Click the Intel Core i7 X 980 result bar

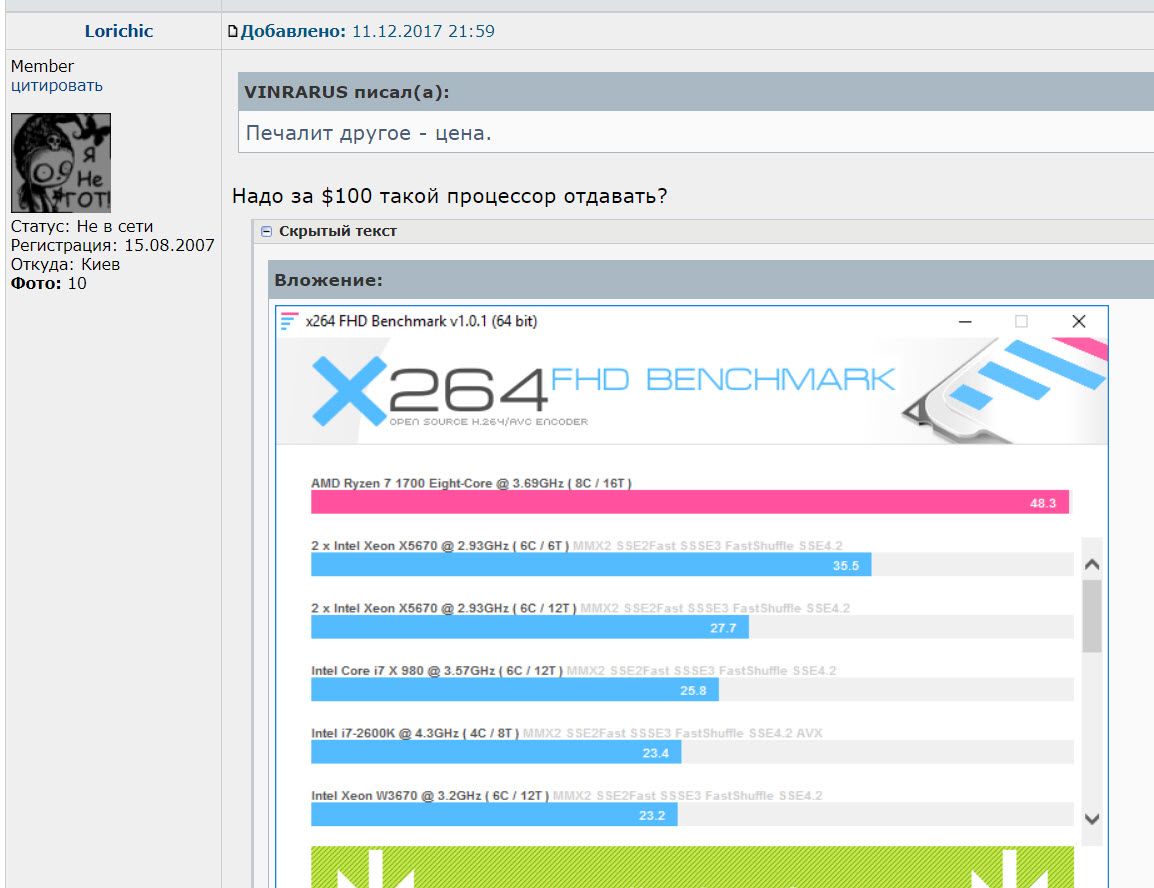(514, 690)
